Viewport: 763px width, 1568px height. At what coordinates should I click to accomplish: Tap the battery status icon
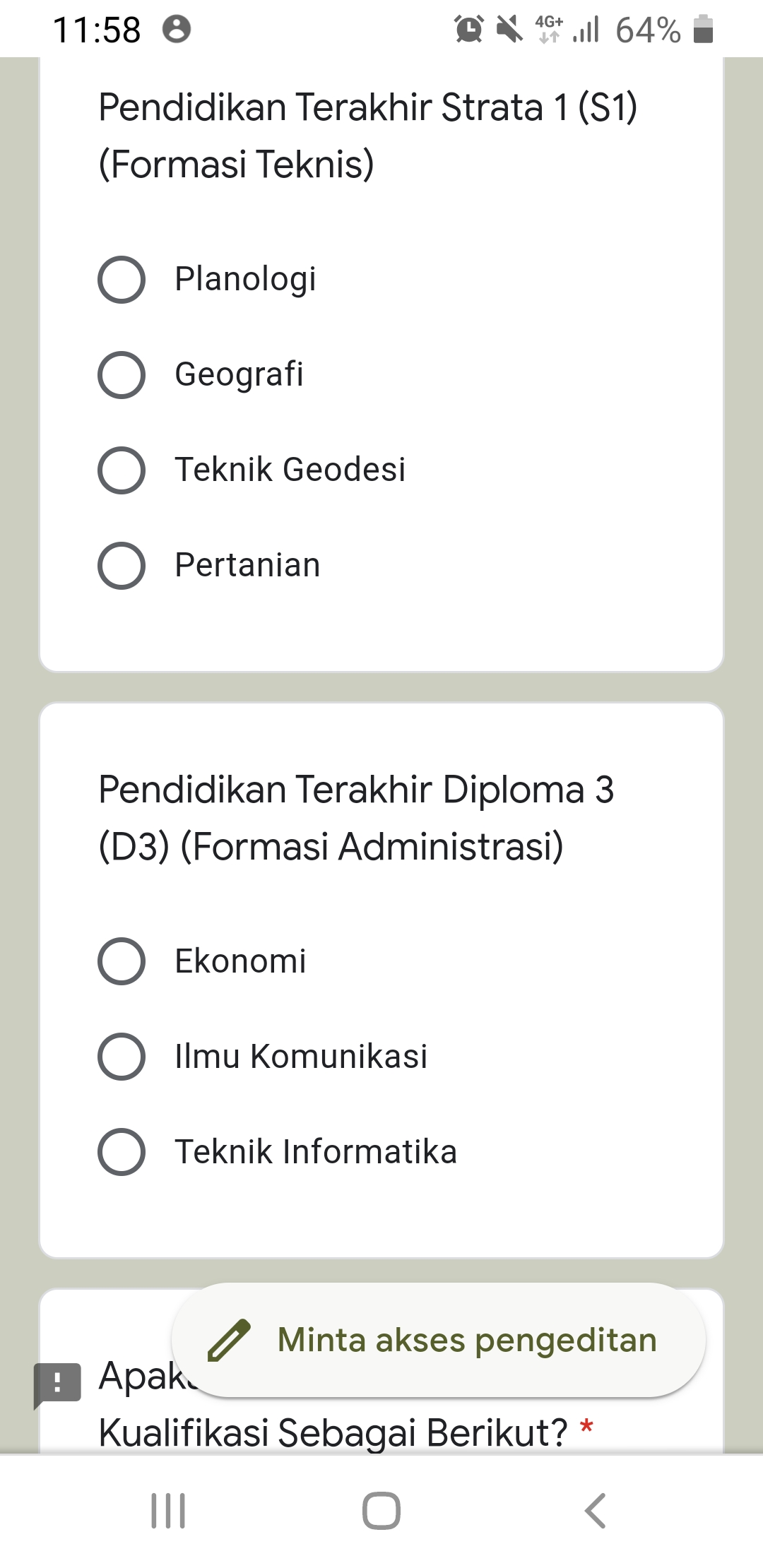coord(703,30)
